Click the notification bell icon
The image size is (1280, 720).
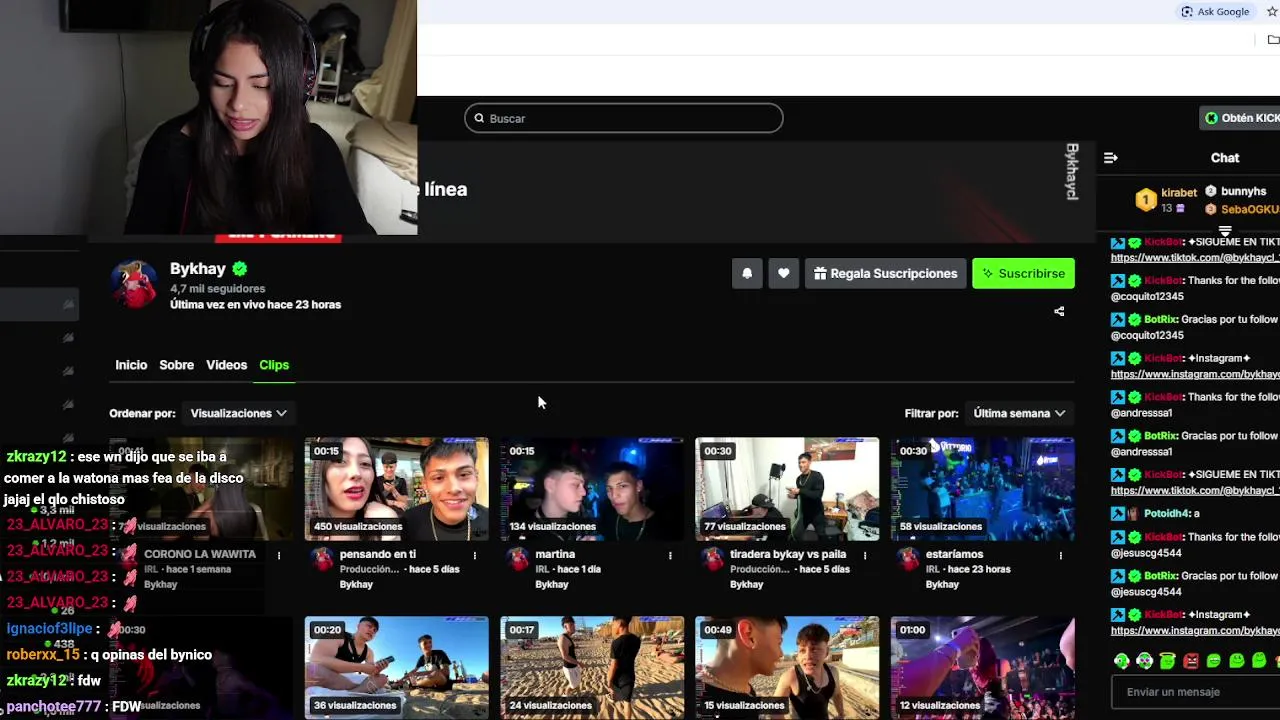click(747, 273)
